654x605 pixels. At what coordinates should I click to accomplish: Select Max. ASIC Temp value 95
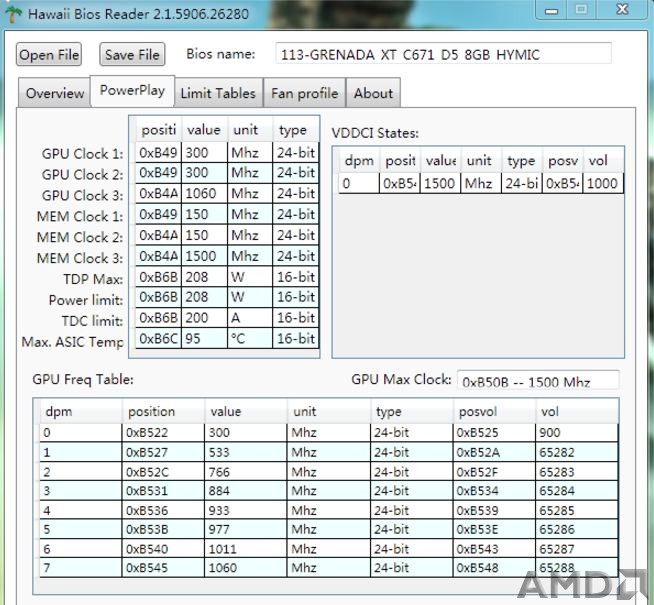pos(204,338)
